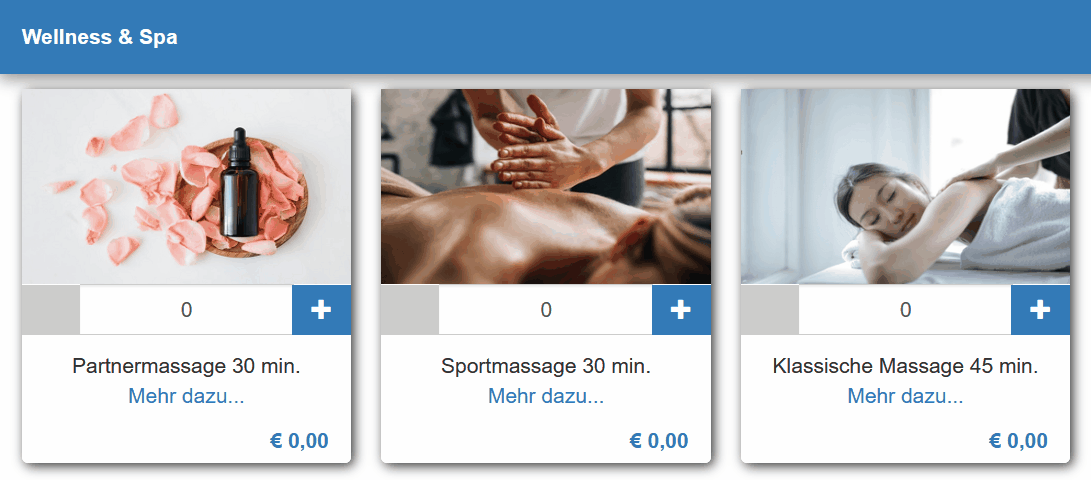
Task: Open Mehr dazu link under Sportmassage
Action: pyautogui.click(x=546, y=397)
